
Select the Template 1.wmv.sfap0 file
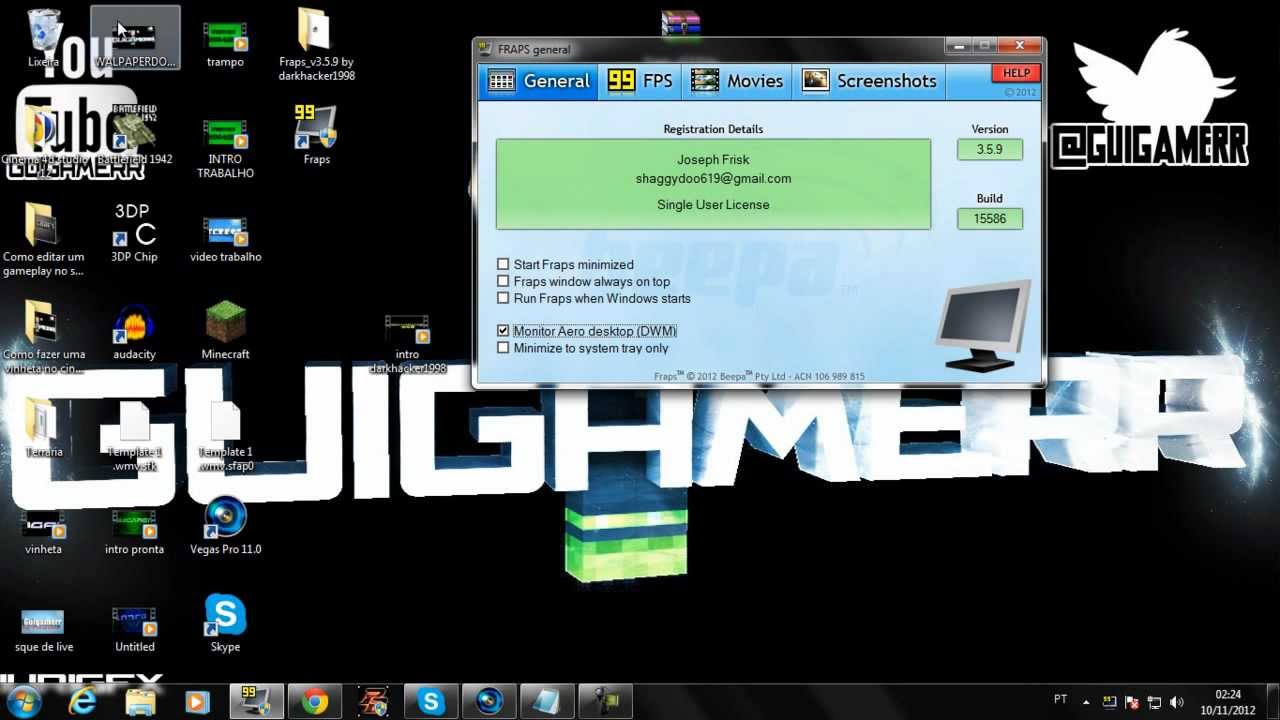pos(225,436)
